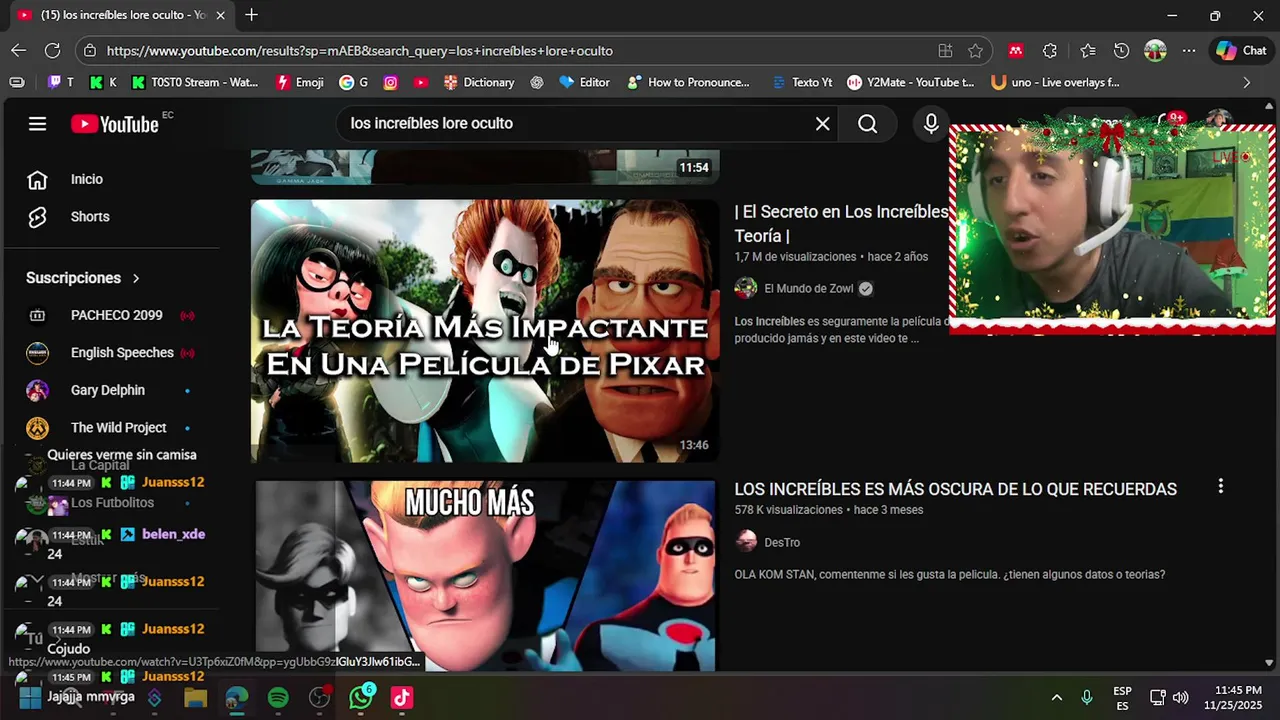1280x720 pixels.
Task: Show hidden system tray icons
Action: click(1056, 697)
